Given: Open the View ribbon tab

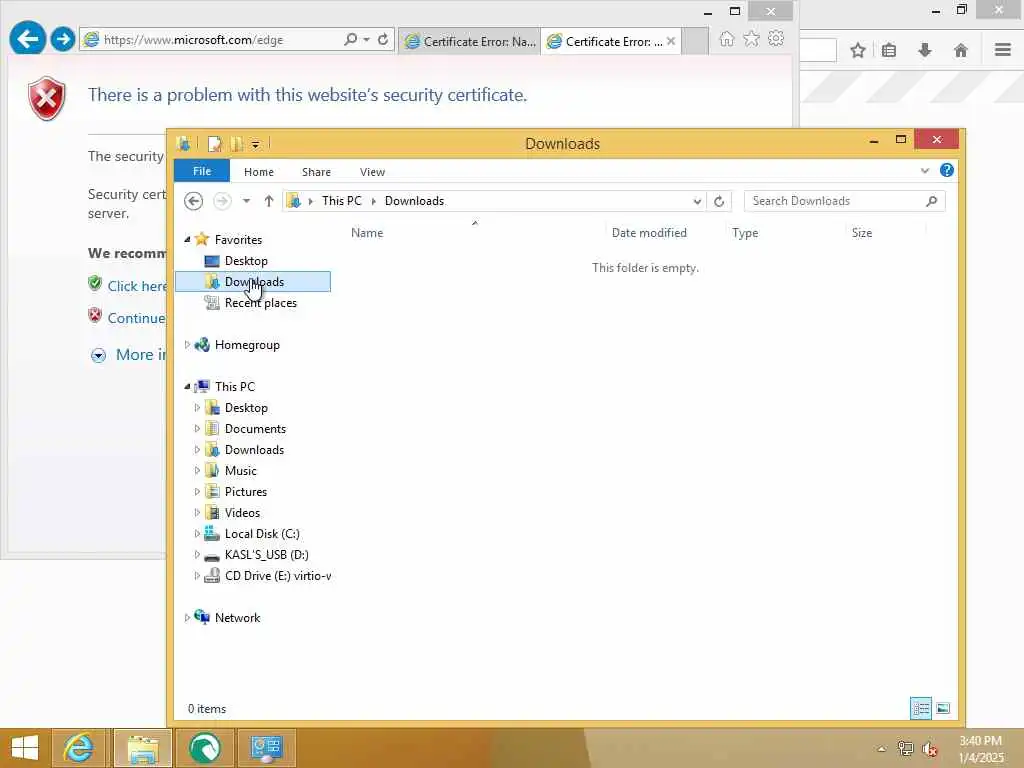Looking at the screenshot, I should [372, 172].
